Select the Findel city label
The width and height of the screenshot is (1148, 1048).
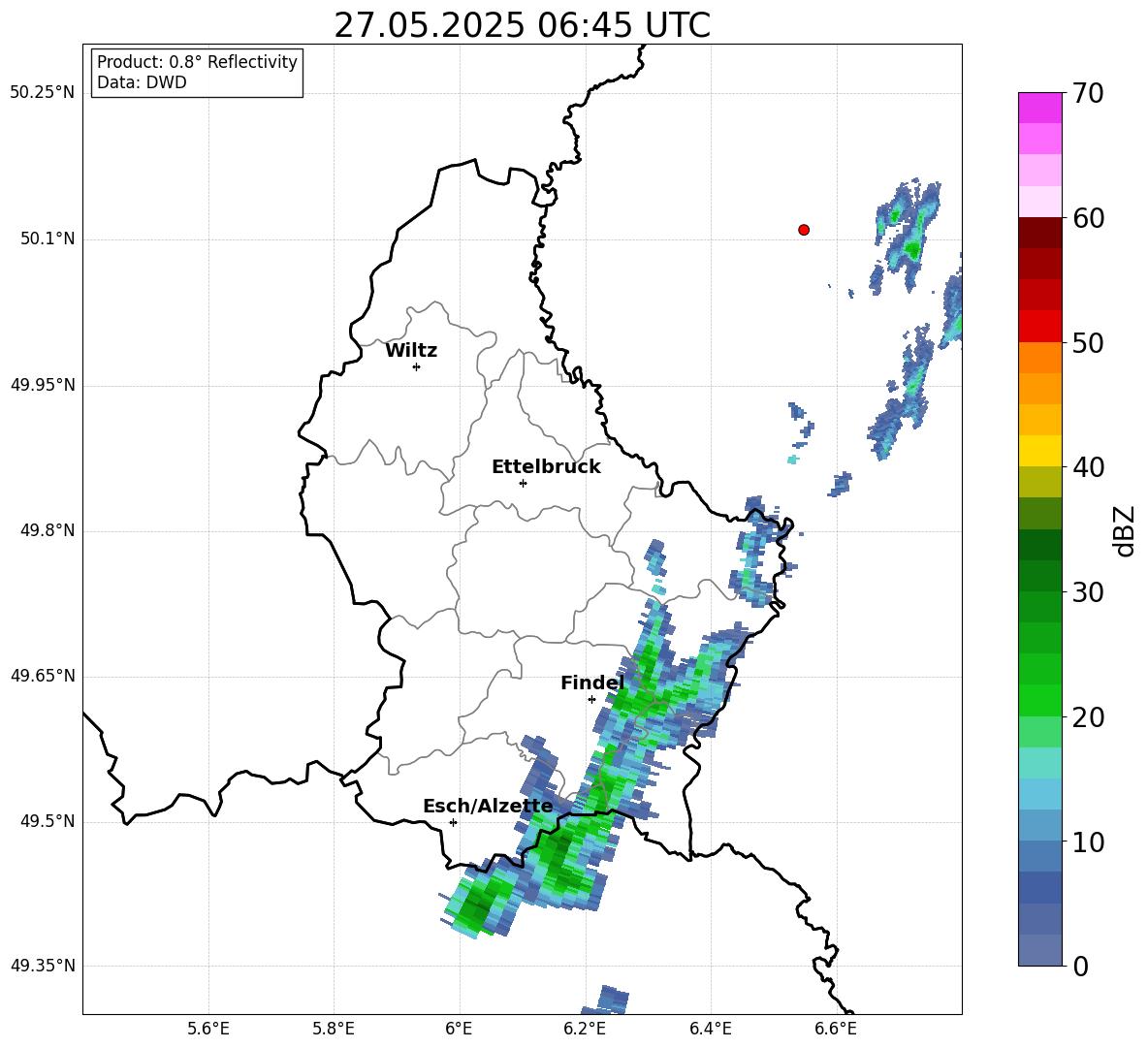[x=592, y=683]
